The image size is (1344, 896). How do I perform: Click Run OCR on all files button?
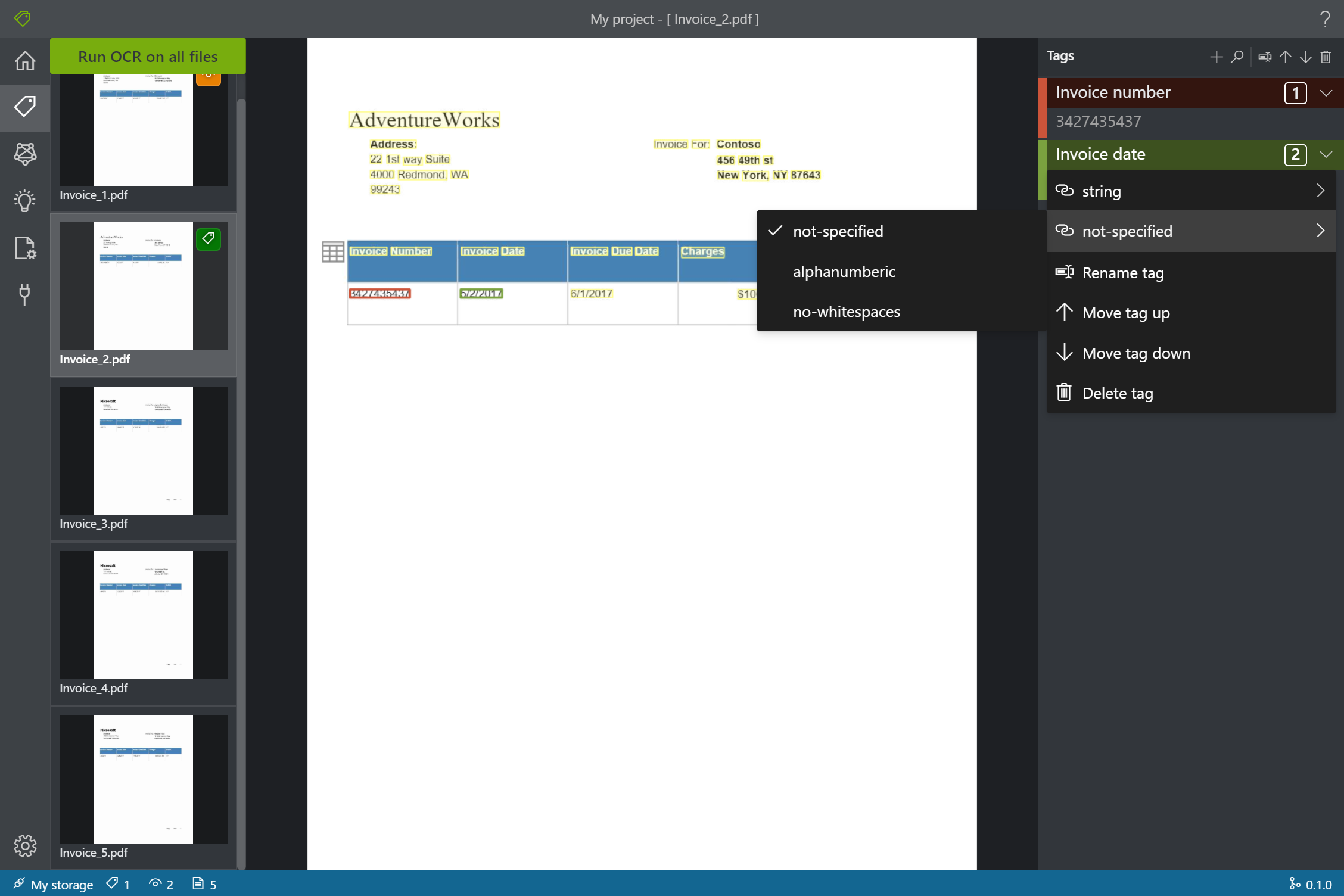148,57
